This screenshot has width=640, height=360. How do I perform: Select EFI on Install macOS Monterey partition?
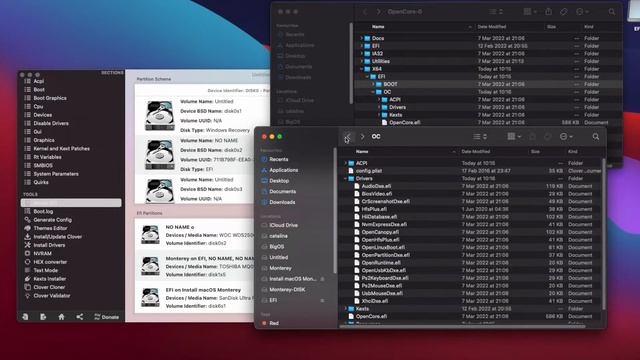[195, 298]
